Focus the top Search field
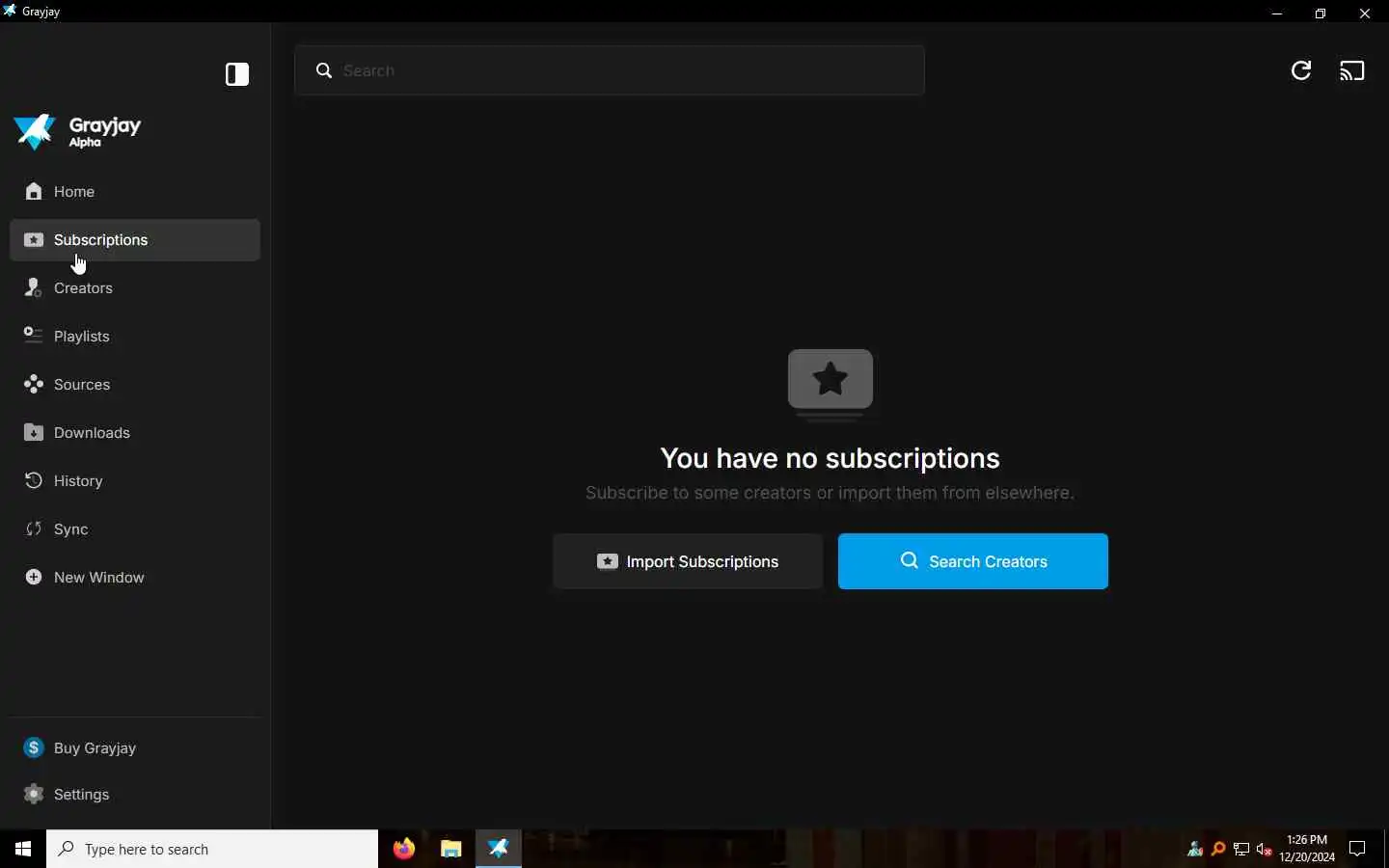 coord(611,70)
